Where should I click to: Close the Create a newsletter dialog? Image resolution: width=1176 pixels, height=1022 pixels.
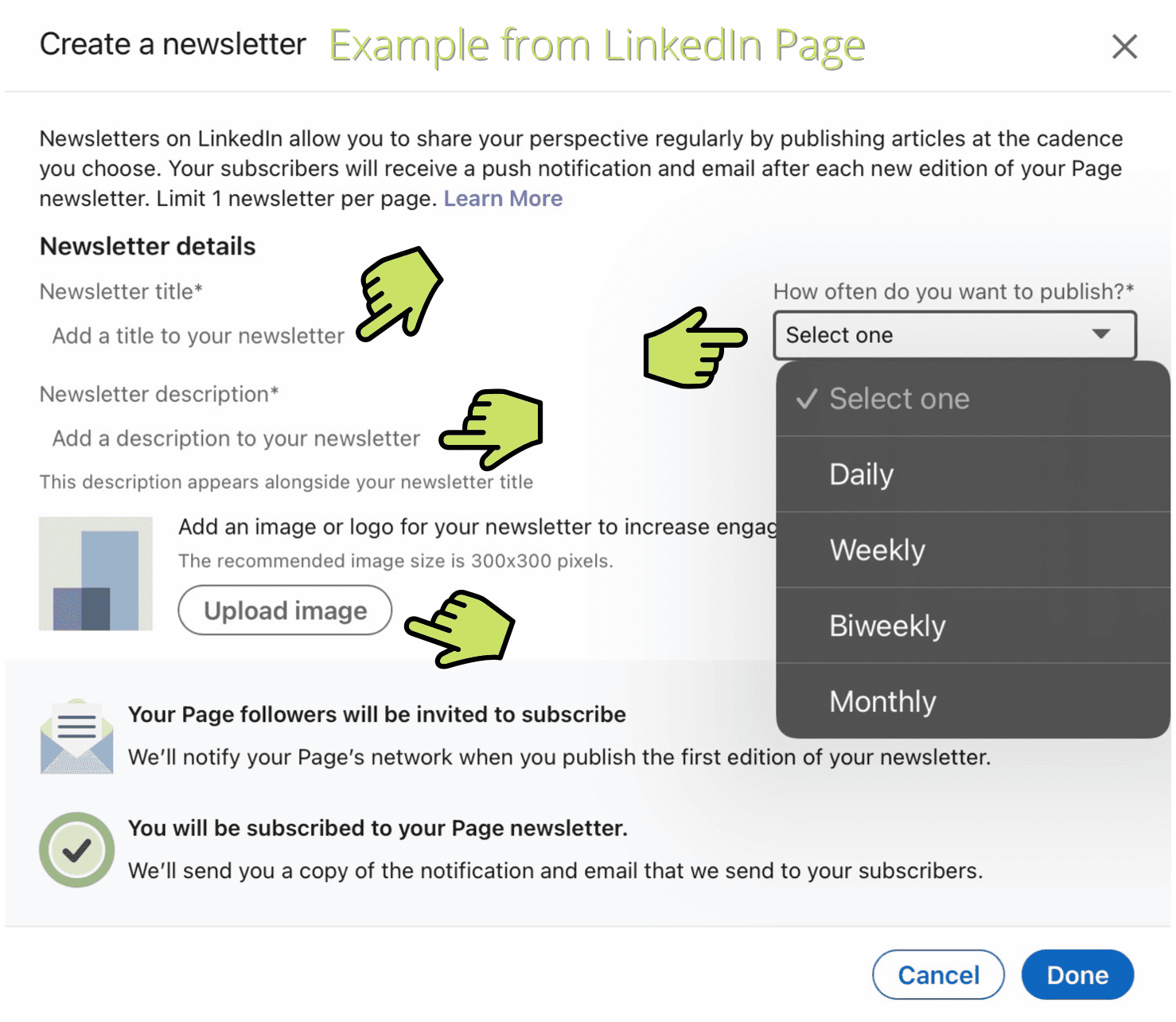click(x=1124, y=46)
